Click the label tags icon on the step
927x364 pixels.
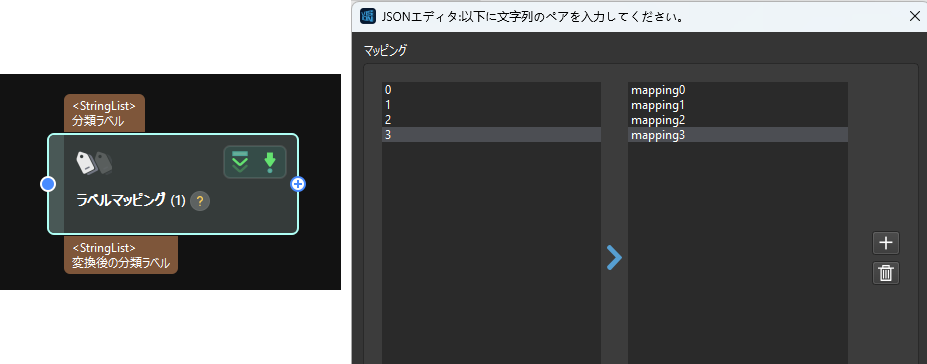tap(95, 163)
